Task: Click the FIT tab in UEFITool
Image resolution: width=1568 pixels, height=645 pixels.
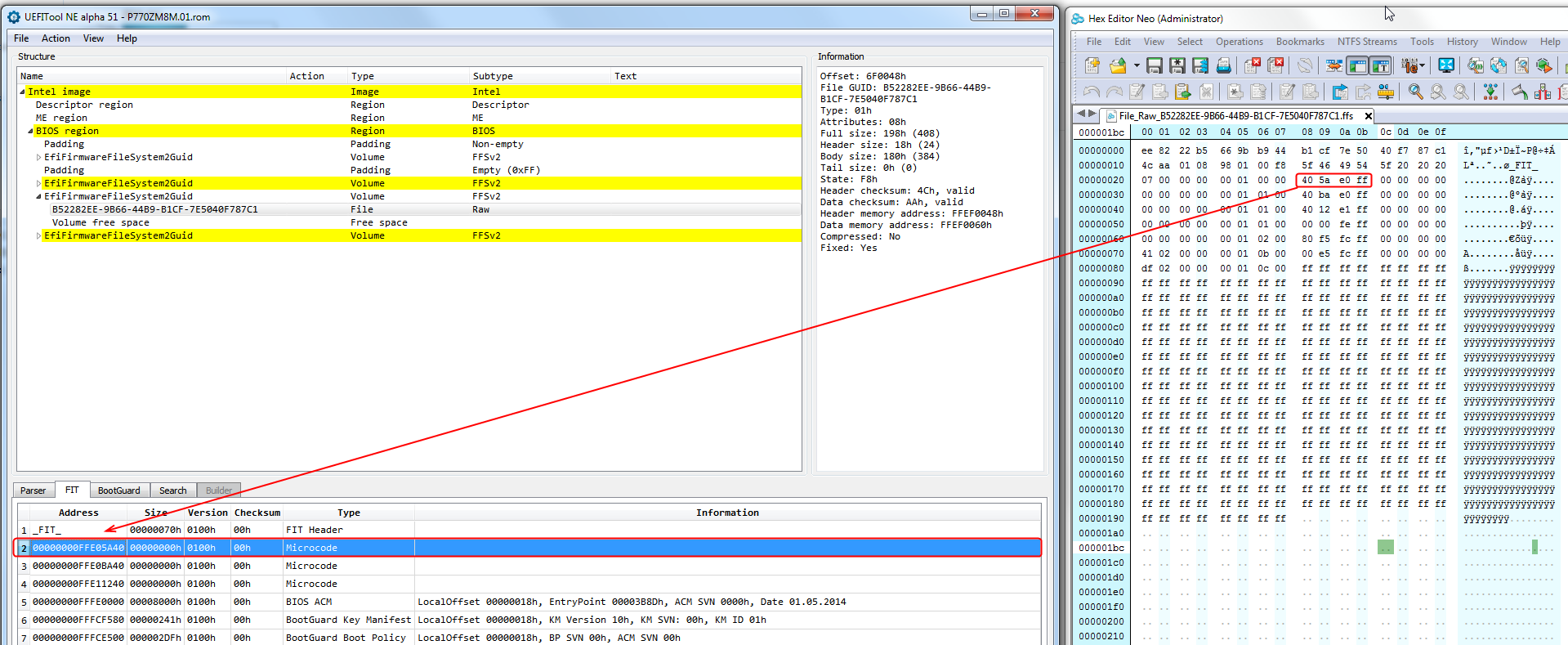Action: [72, 490]
